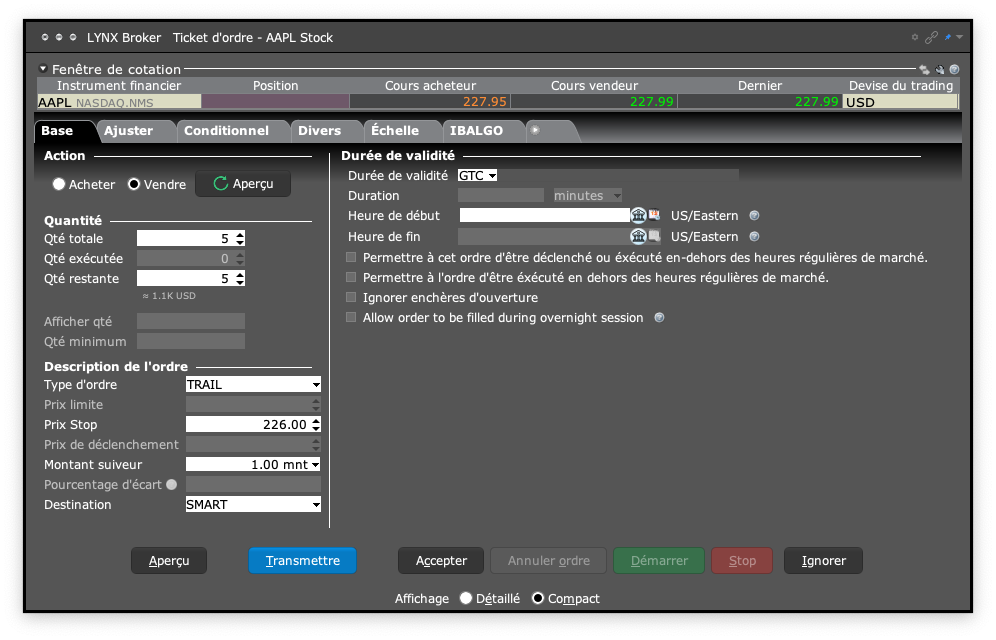Click the round icon on the extra tab
This screenshot has width=996, height=640.
(535, 130)
